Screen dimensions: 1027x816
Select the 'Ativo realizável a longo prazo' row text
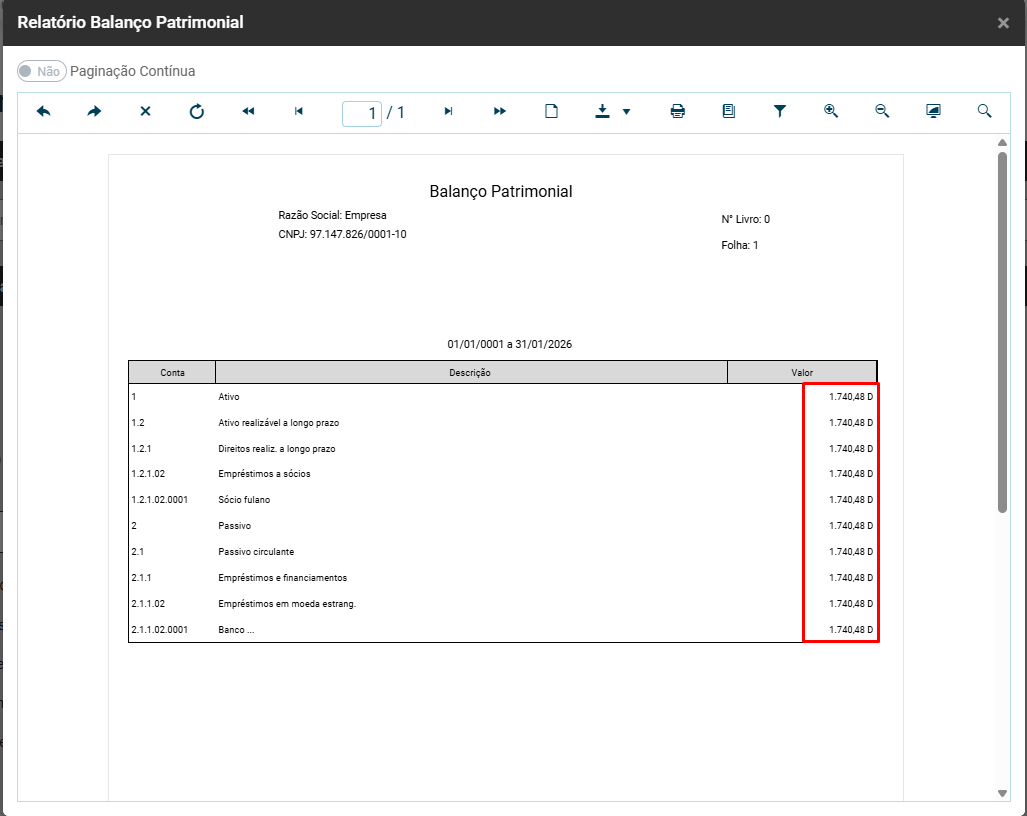(278, 423)
